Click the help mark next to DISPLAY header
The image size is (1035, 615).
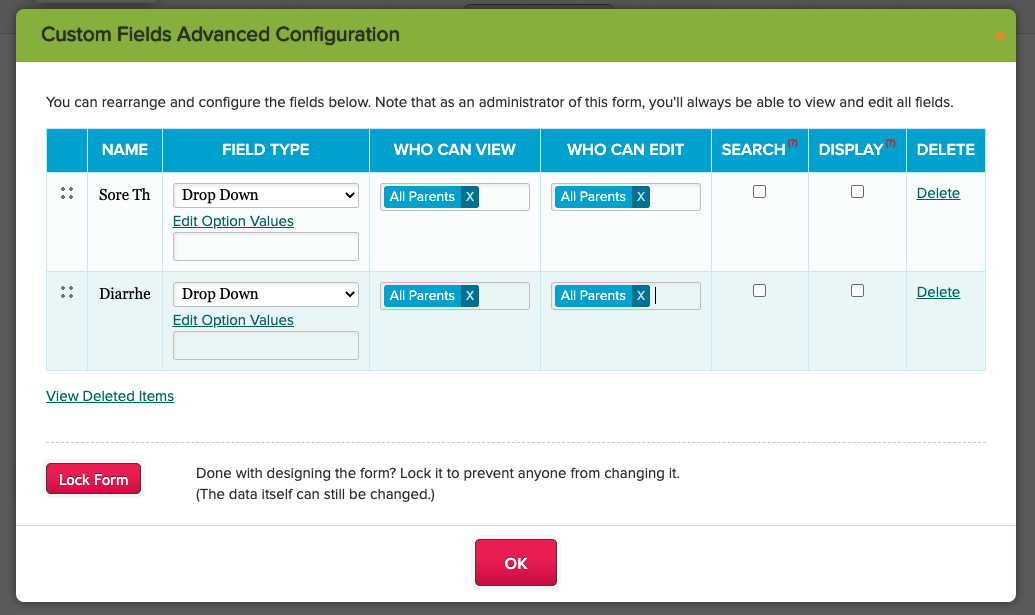tap(890, 143)
